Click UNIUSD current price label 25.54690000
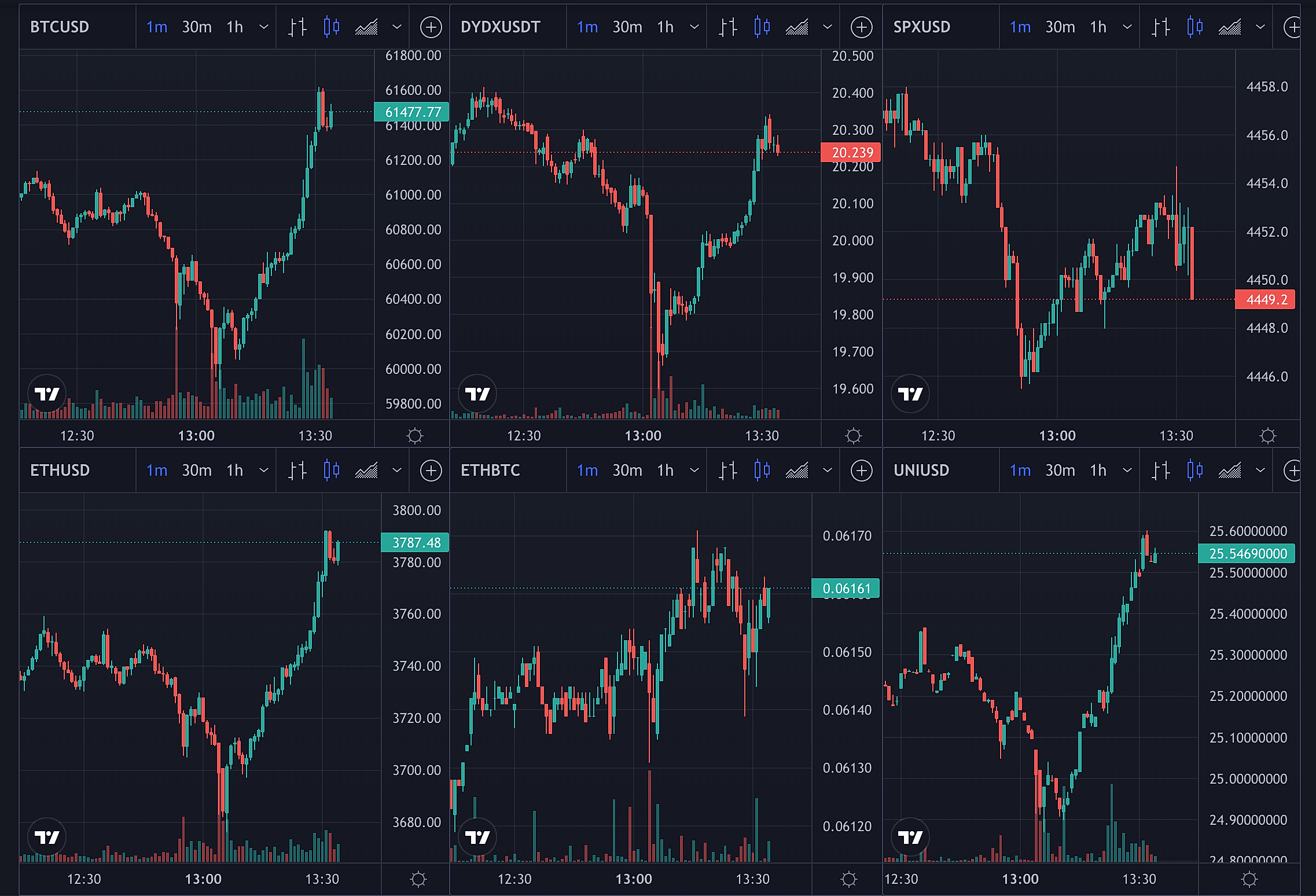1316x896 pixels. (1247, 553)
